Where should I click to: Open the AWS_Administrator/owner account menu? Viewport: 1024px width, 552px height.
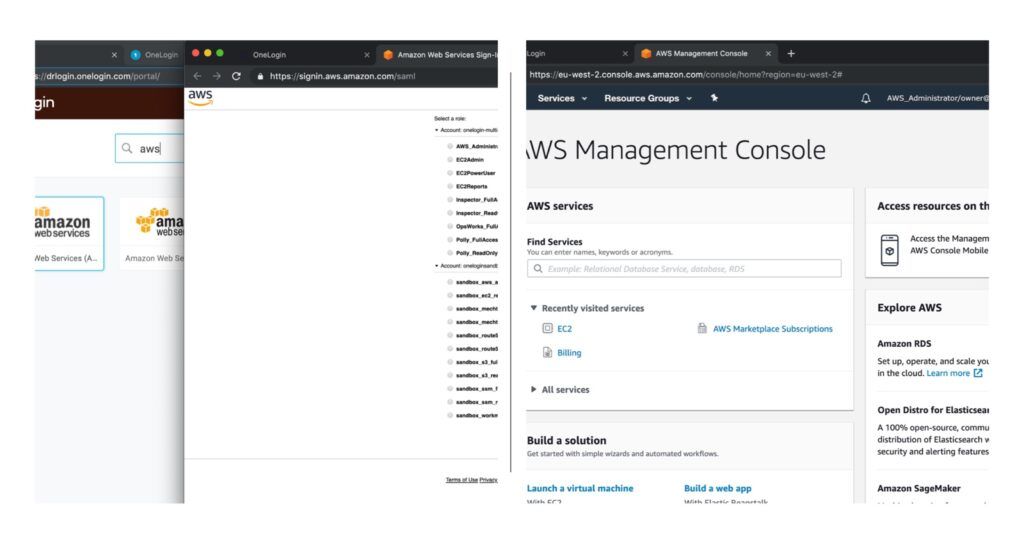[x=937, y=98]
